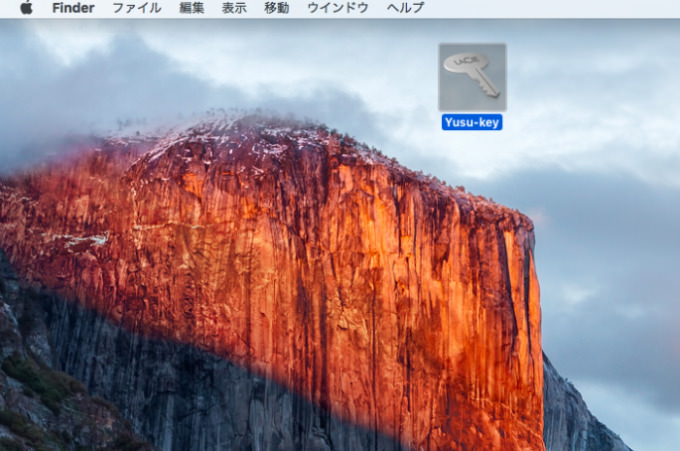Image resolution: width=680 pixels, height=451 pixels.
Task: Click the dark rock shadow on wallpaper
Action: point(173,390)
